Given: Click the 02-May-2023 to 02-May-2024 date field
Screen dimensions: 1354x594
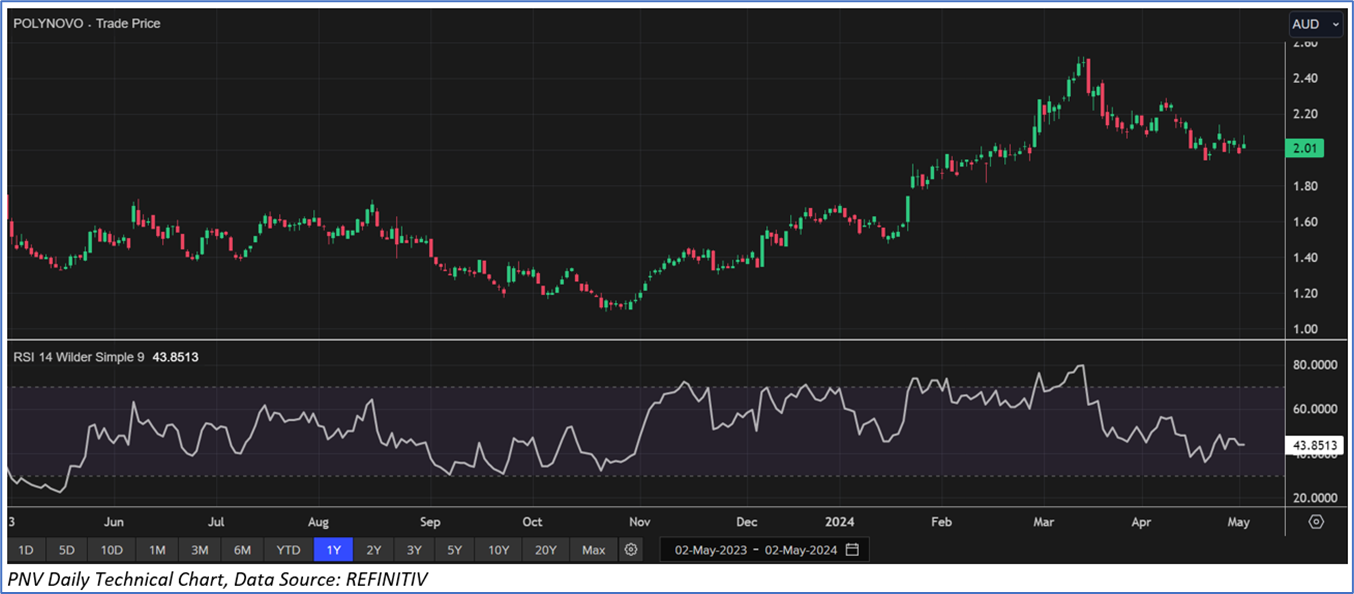Looking at the screenshot, I should (756, 550).
